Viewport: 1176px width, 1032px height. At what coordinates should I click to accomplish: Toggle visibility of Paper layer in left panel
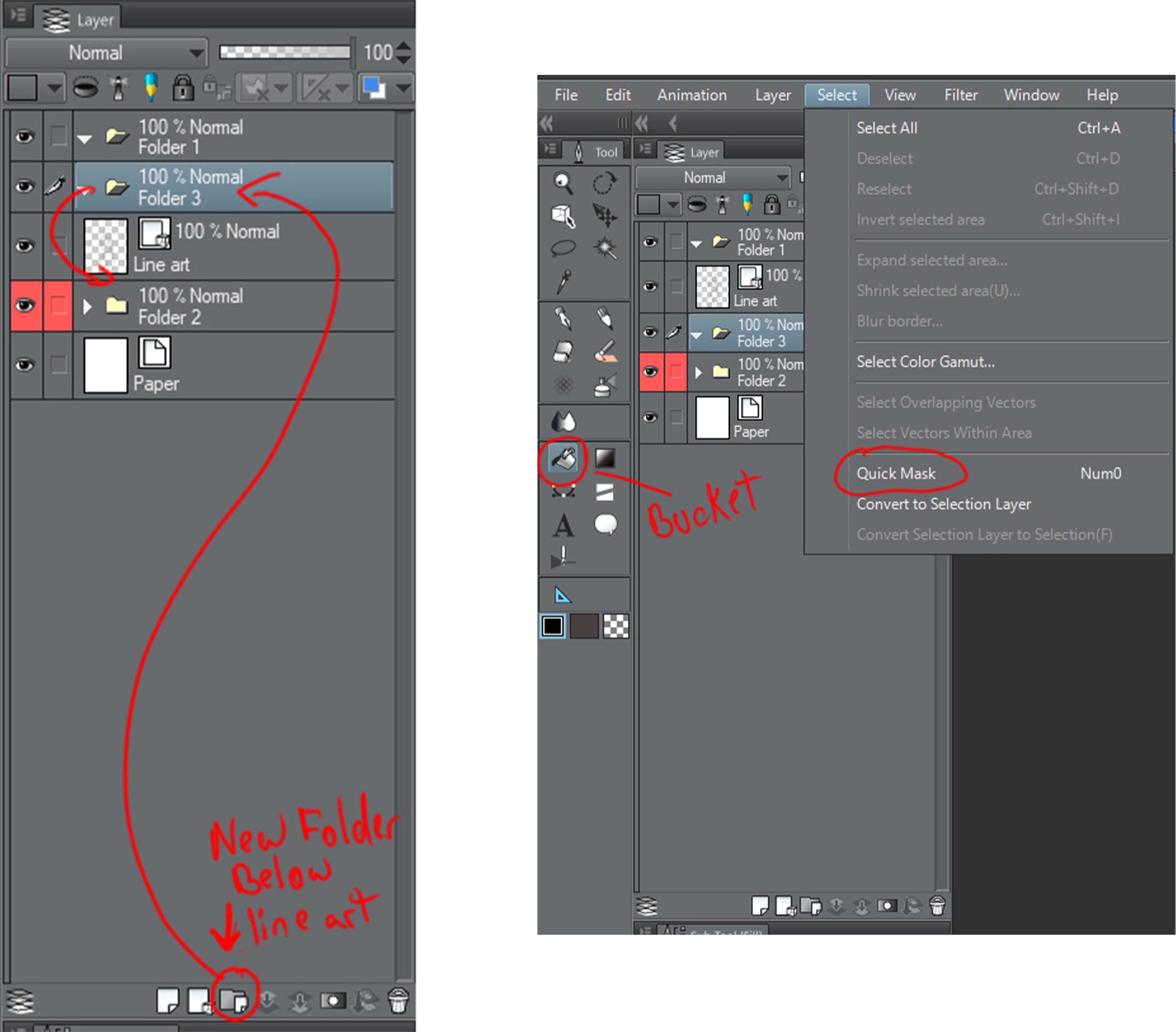pyautogui.click(x=24, y=365)
